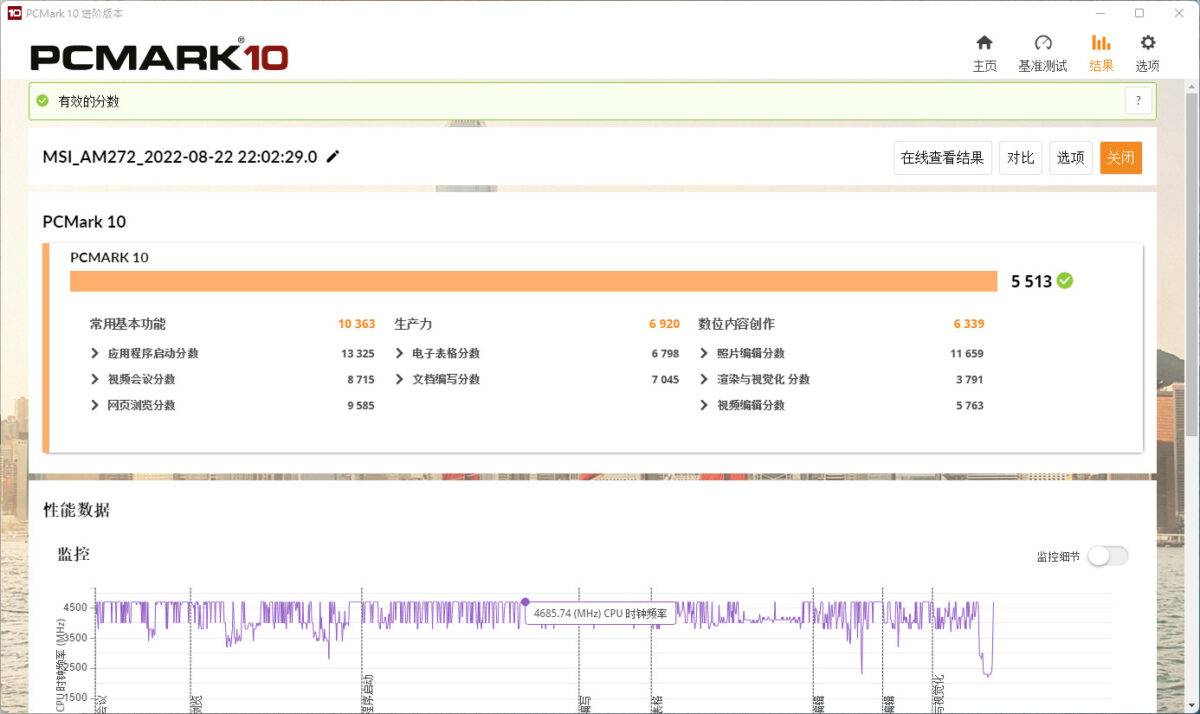Switch to the 基准测试 tab label

click(1043, 66)
